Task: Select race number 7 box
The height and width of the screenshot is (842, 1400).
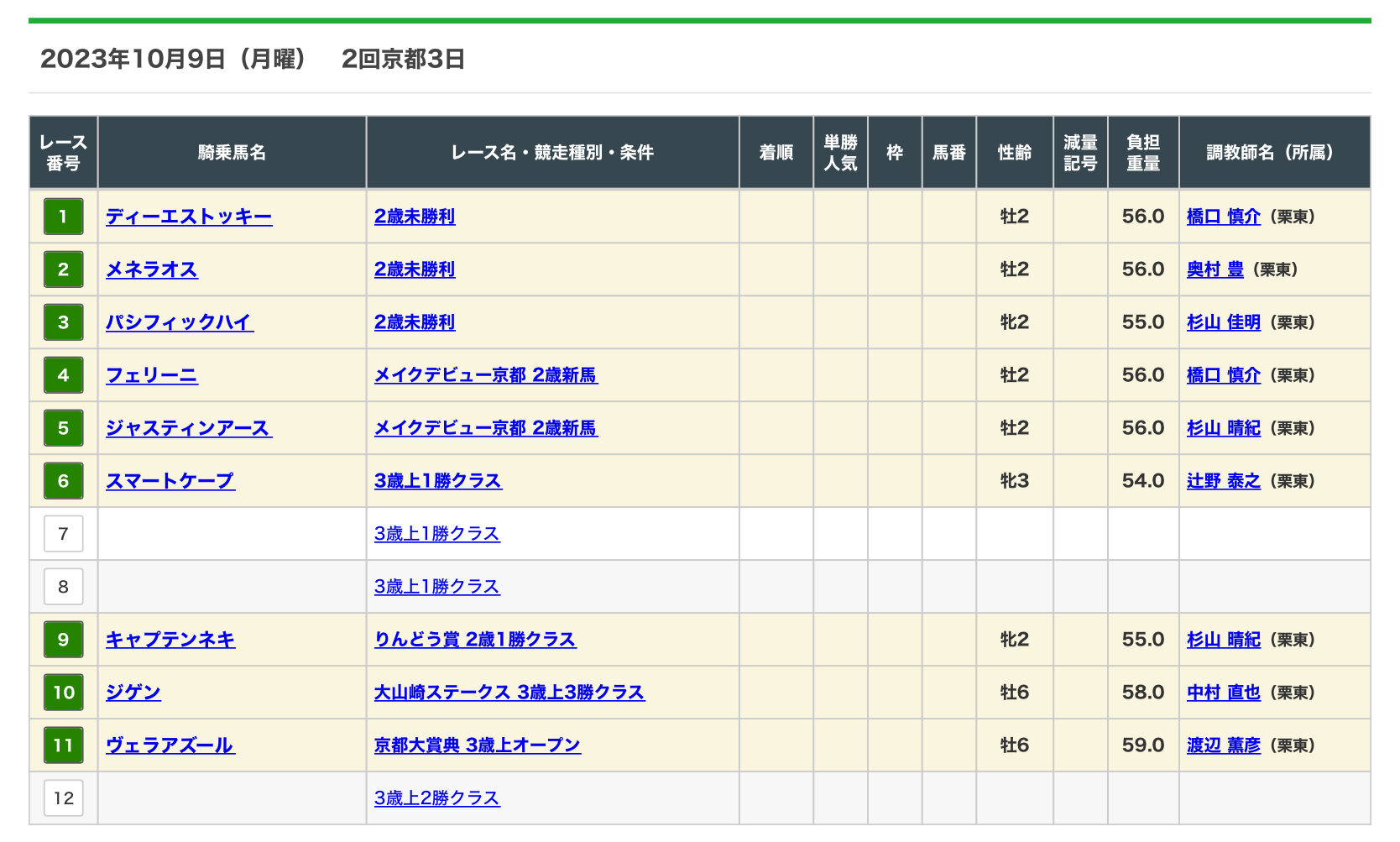Action: pos(63,534)
